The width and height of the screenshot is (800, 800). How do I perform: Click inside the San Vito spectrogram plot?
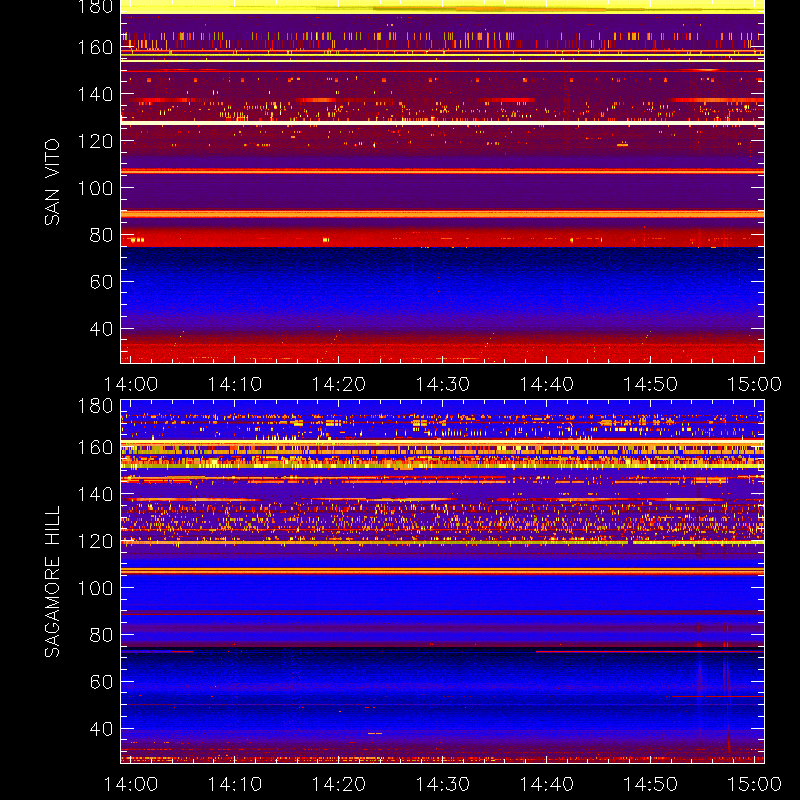pyautogui.click(x=442, y=182)
